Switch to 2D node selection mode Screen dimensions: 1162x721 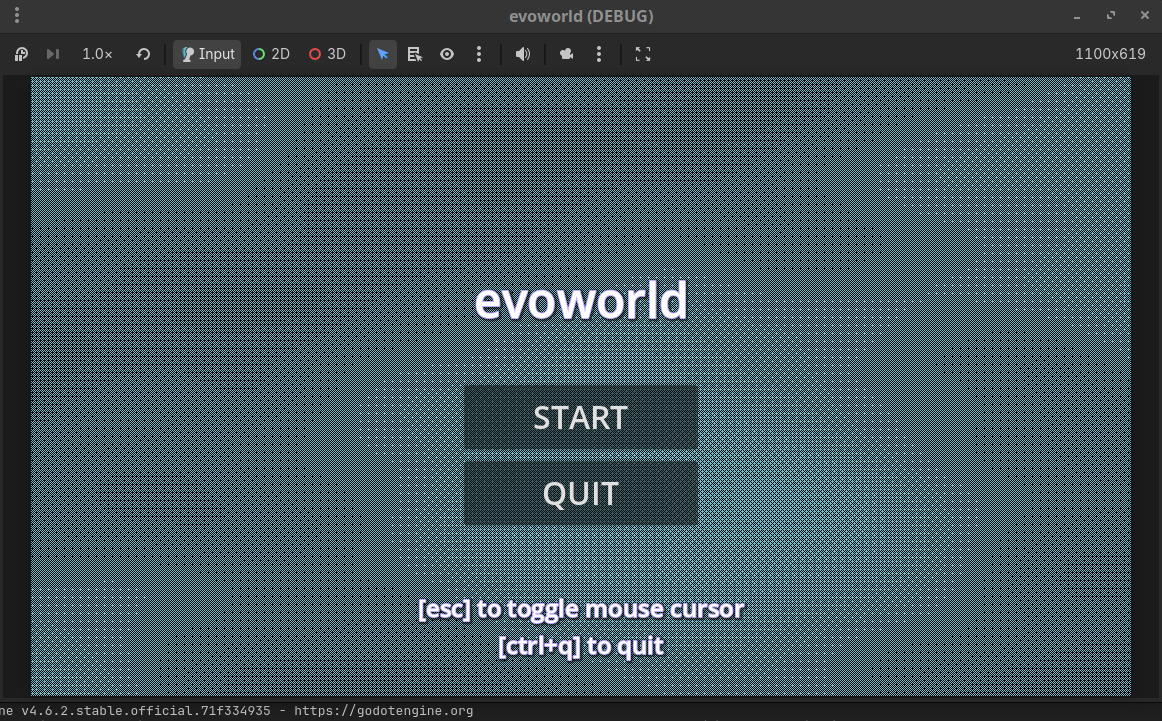[x=271, y=54]
